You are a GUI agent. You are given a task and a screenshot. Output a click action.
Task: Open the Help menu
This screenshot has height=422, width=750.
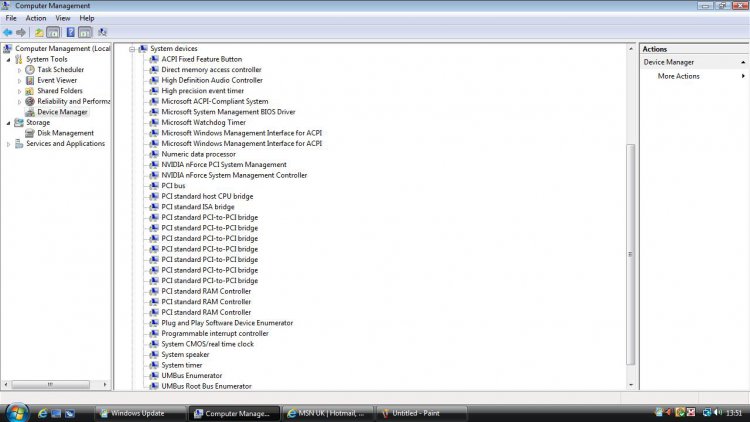coord(87,18)
